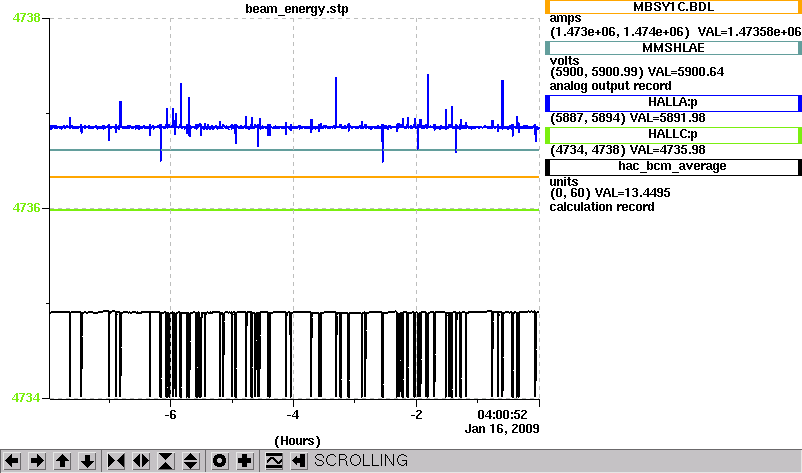Click the -2 hours x-axis label
802x473 pixels.
pos(416,415)
